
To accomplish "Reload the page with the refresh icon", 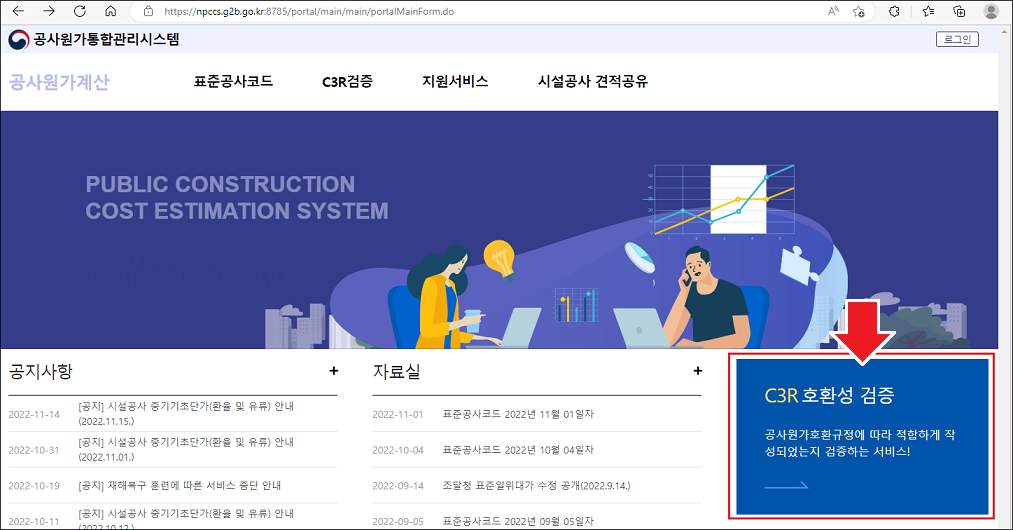I will [x=79, y=11].
